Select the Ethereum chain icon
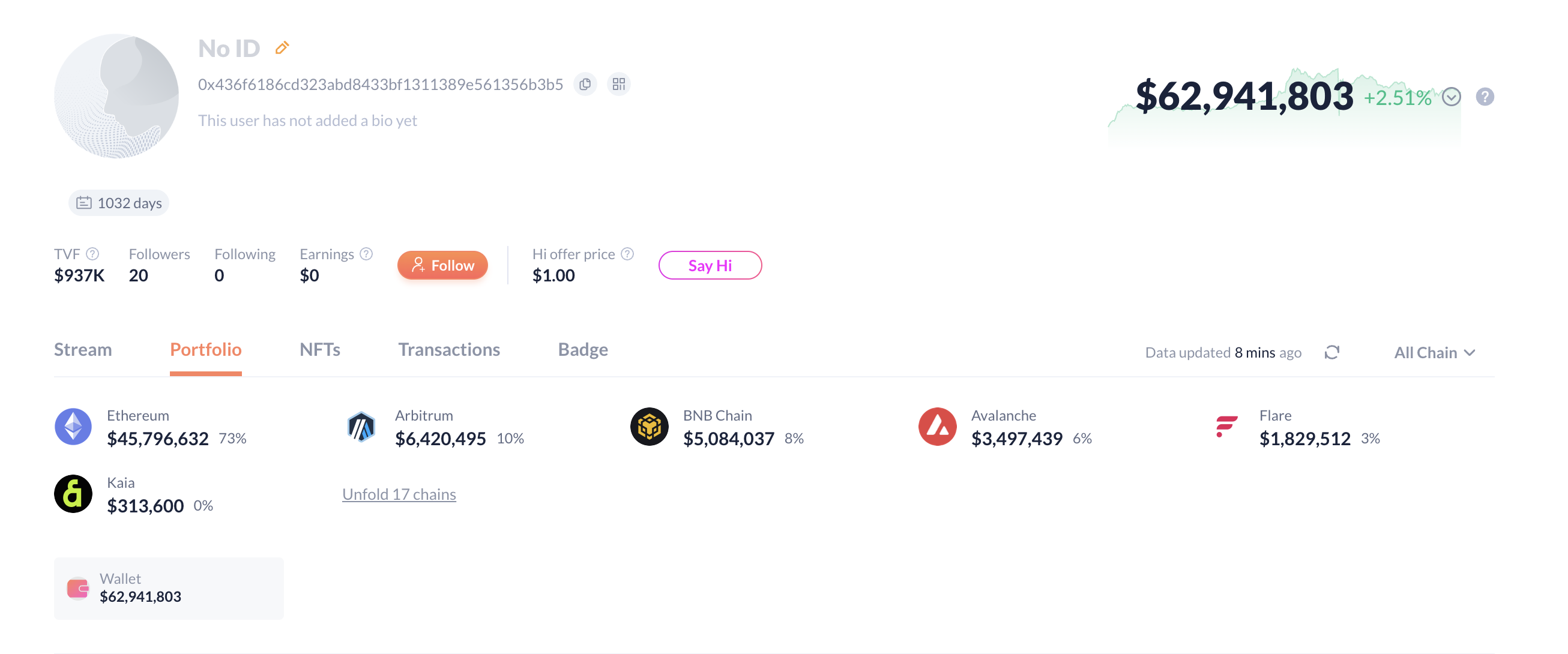This screenshot has width=1568, height=654. [x=73, y=427]
